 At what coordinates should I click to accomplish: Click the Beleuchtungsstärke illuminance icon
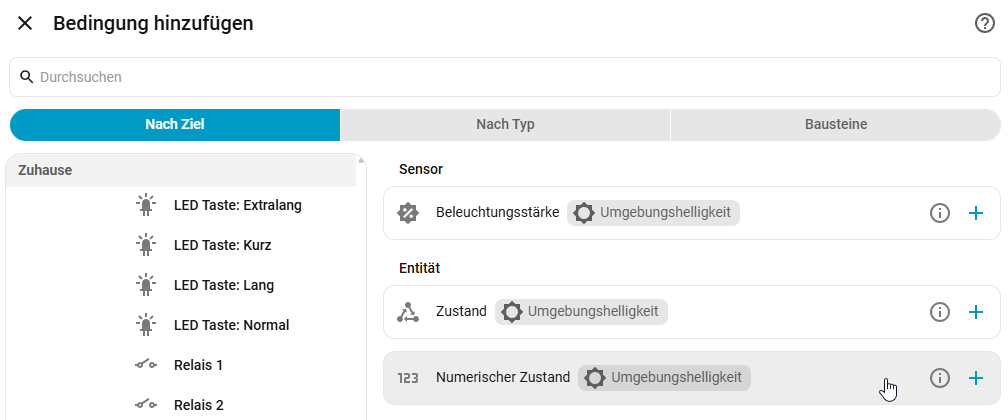pyautogui.click(x=408, y=213)
